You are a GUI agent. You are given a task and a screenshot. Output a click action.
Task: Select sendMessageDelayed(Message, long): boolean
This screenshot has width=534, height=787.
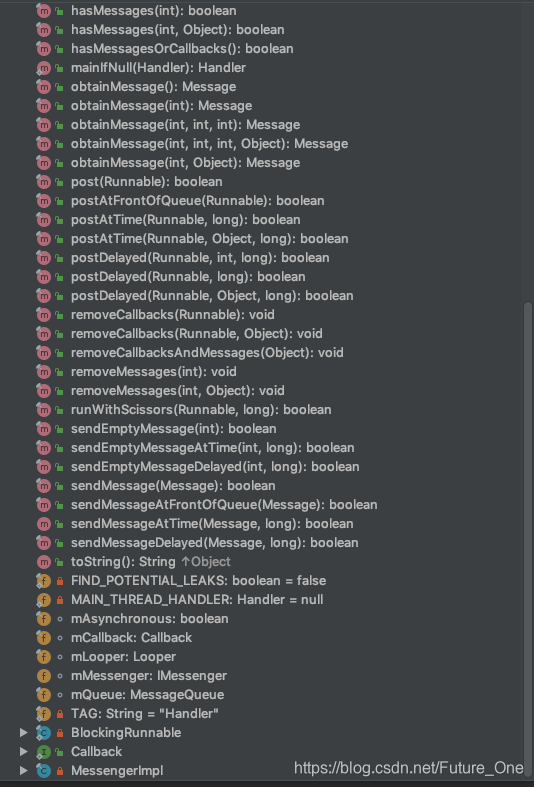214,543
